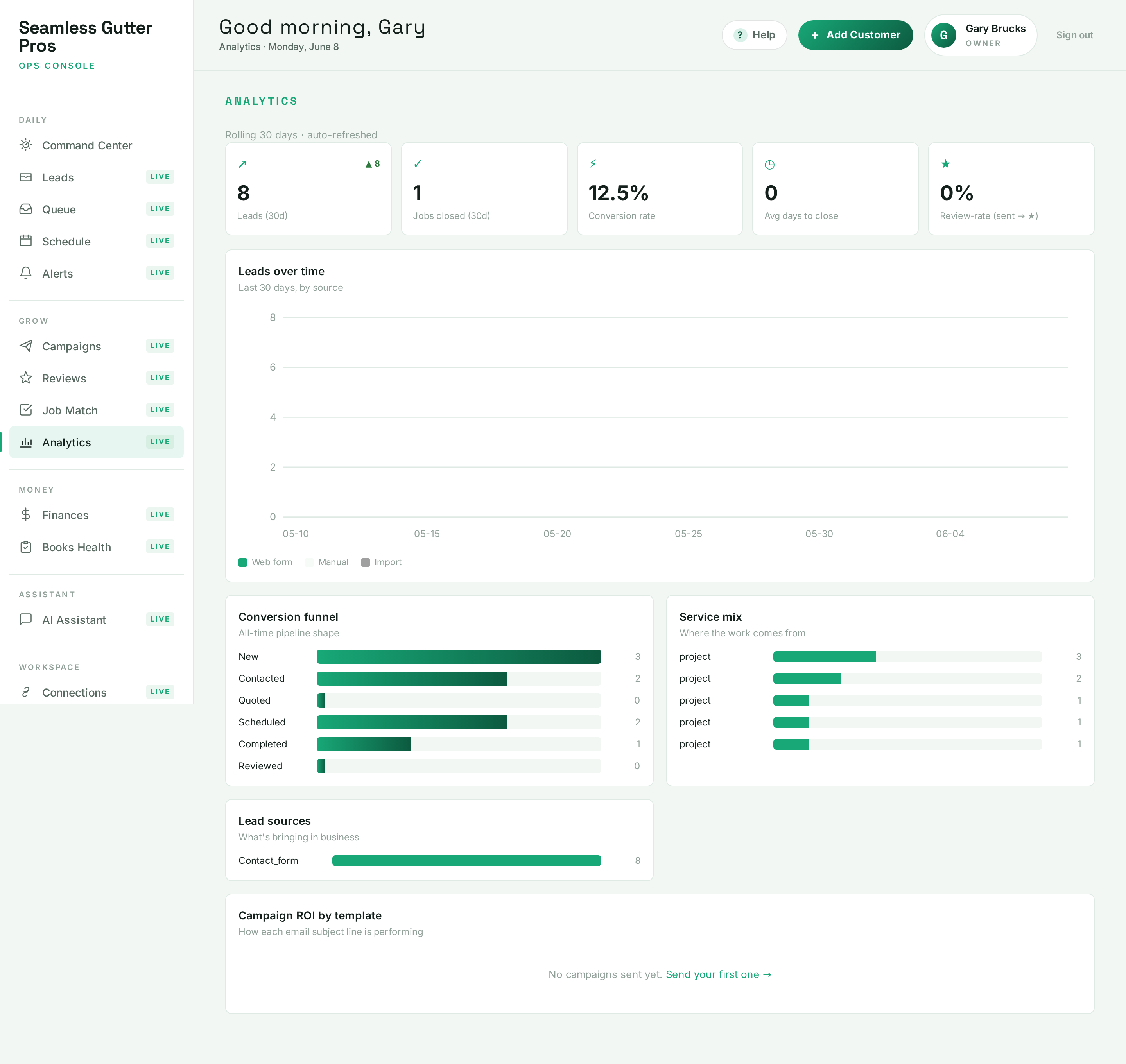Click the Help question mark icon

pos(740,35)
